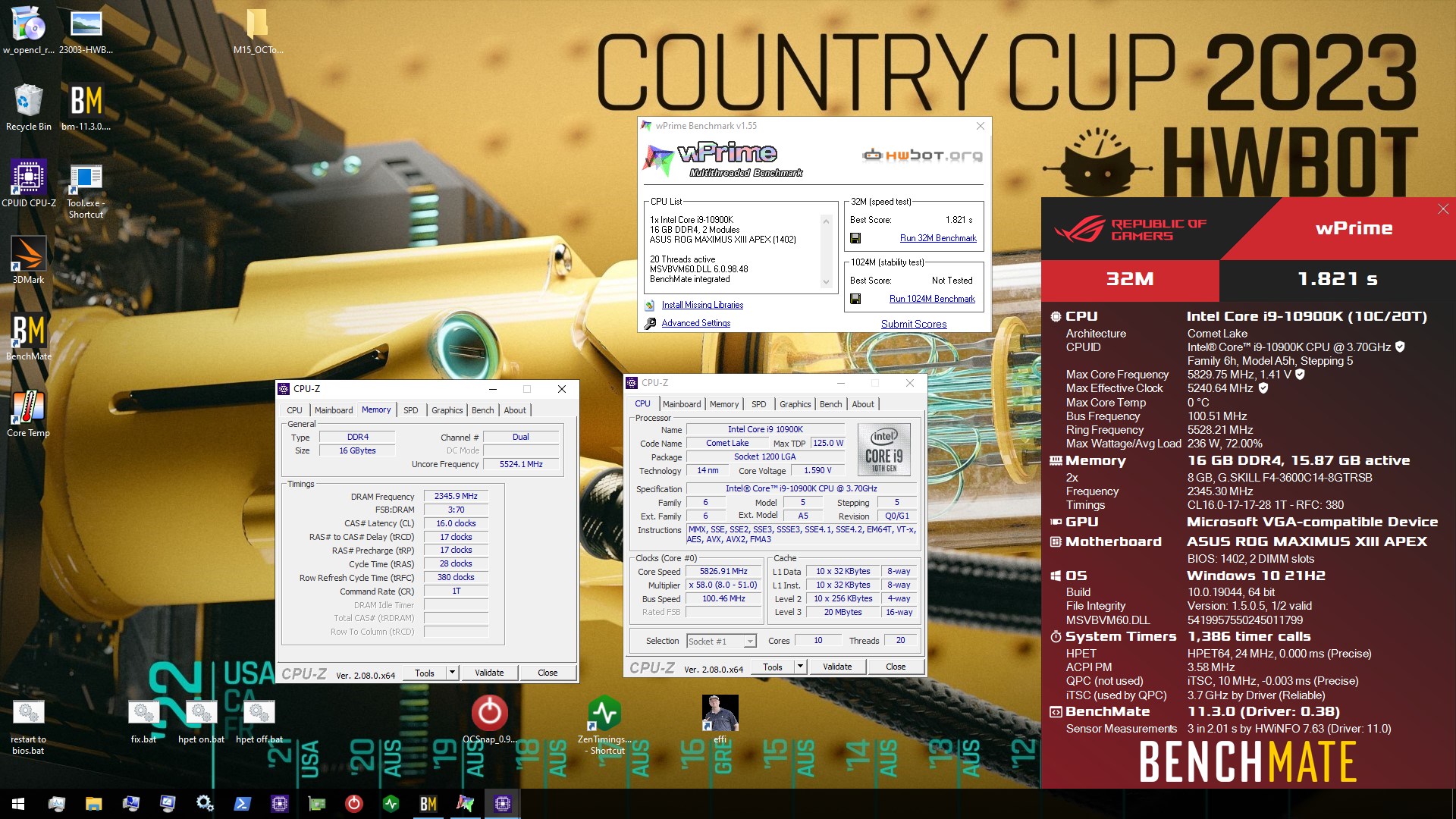
Task: Open the 3DMark desktop icon
Action: pos(29,259)
